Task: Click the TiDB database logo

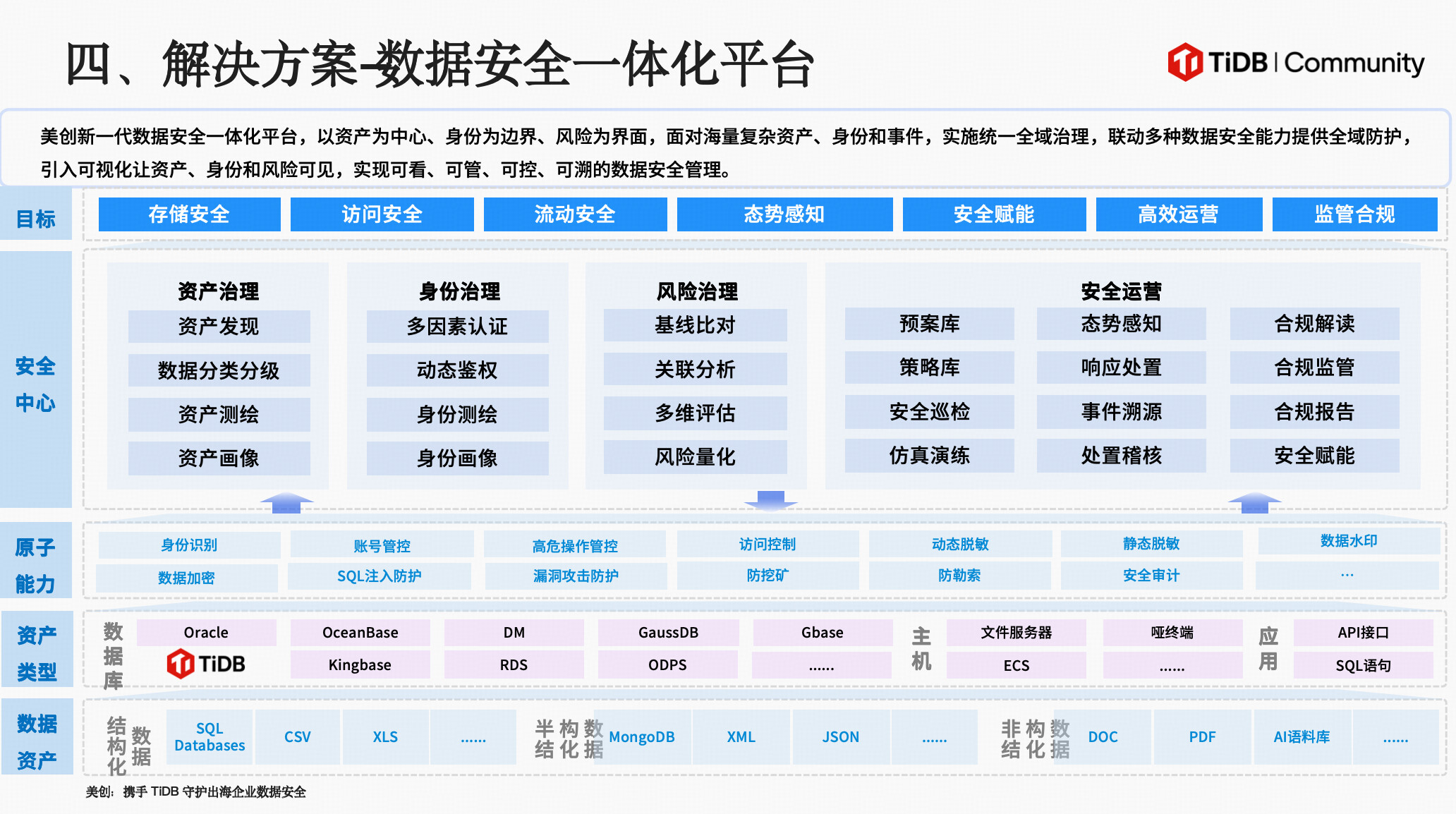Action: point(206,664)
